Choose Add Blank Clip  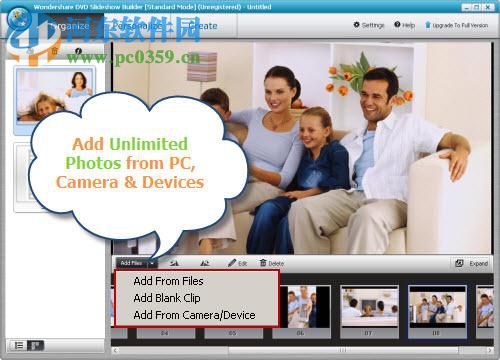[167, 298]
